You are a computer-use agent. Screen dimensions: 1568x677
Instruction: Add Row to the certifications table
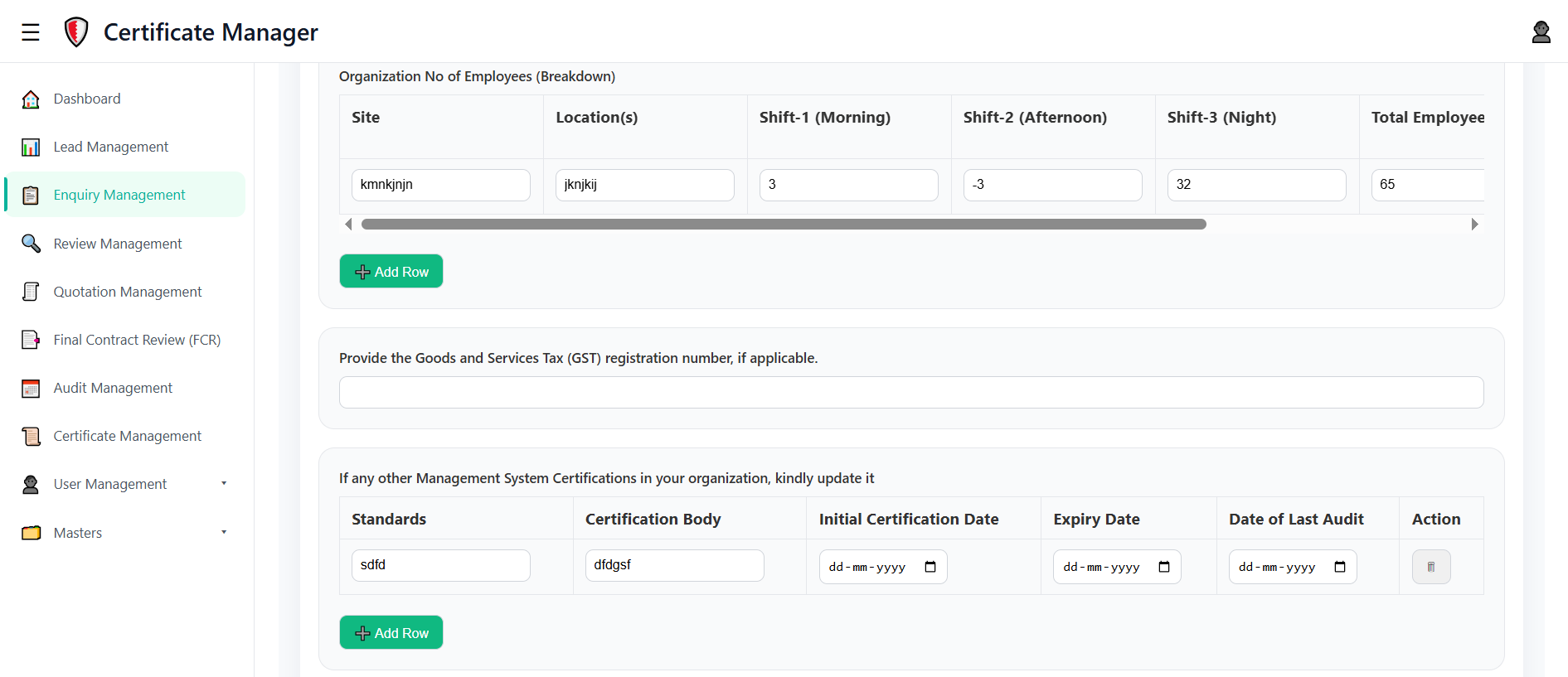(391, 632)
